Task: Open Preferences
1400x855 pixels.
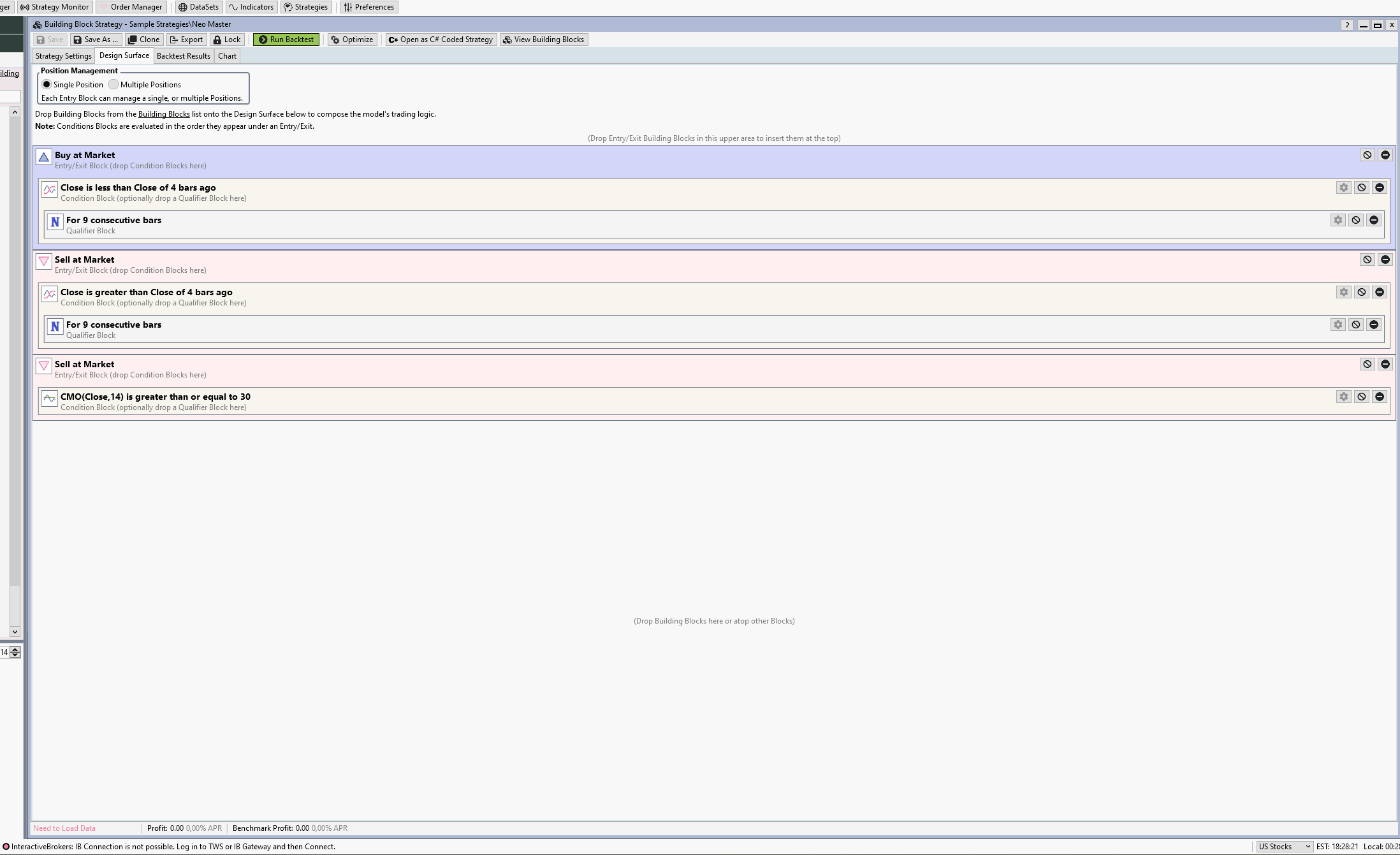Action: [x=368, y=7]
